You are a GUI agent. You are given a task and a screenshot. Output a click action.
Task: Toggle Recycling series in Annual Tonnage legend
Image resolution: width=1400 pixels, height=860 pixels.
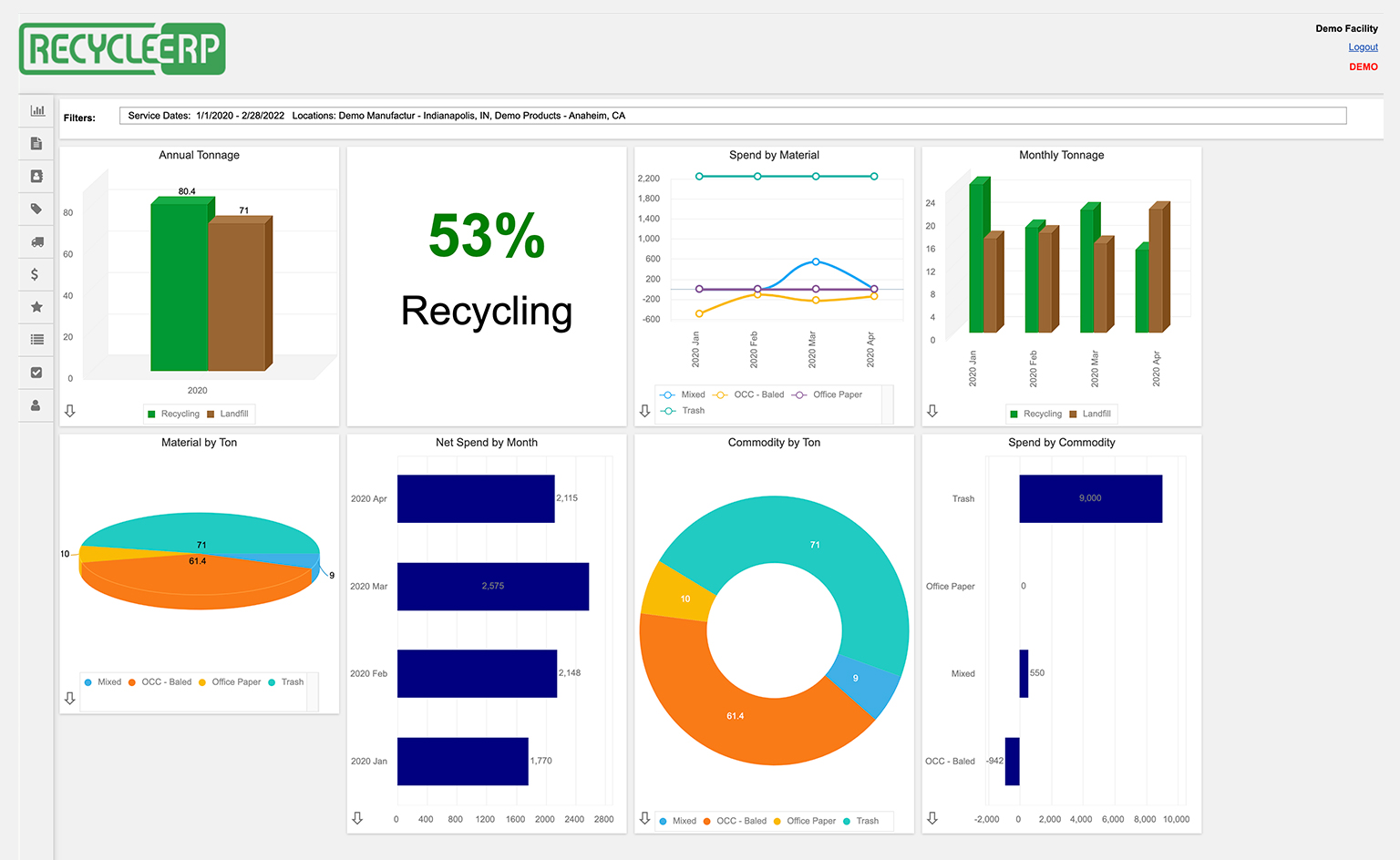pyautogui.click(x=173, y=414)
